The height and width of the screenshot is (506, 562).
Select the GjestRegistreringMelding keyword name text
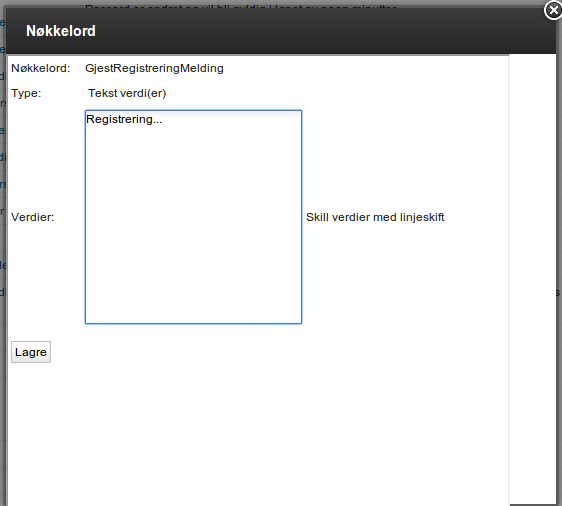click(x=154, y=68)
